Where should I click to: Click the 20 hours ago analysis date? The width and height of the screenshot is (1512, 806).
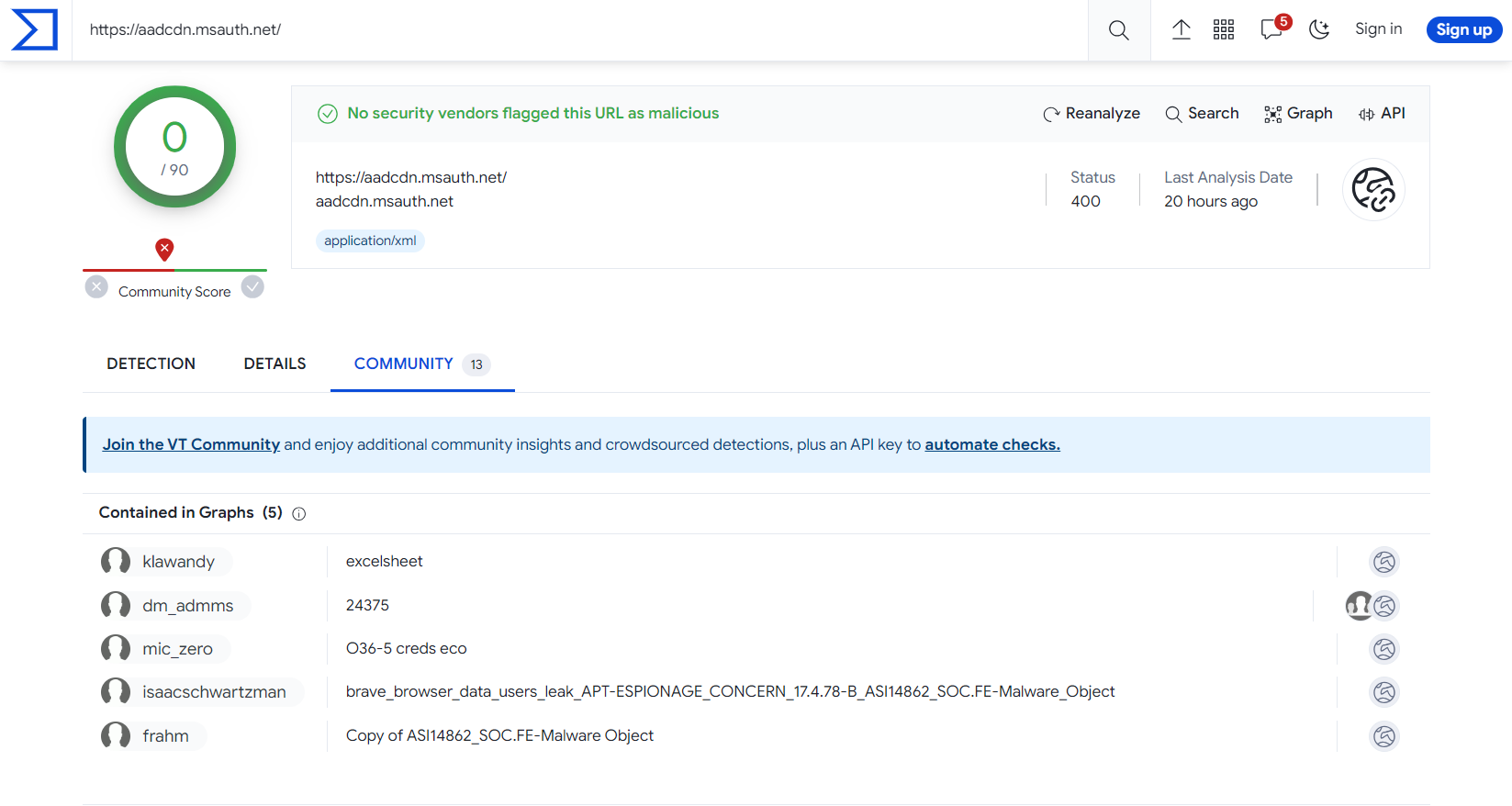[x=1210, y=201]
